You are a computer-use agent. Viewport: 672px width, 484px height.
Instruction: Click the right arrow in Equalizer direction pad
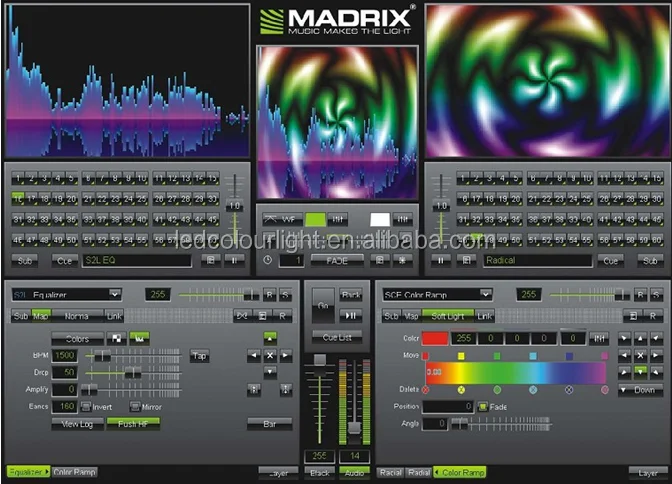[x=286, y=355]
